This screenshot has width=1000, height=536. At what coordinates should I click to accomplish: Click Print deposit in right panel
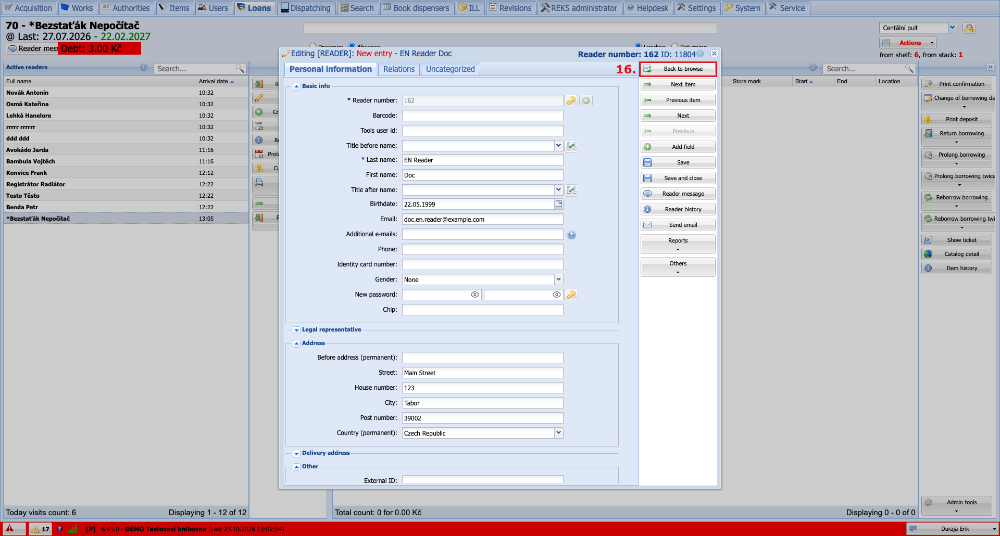(x=957, y=119)
